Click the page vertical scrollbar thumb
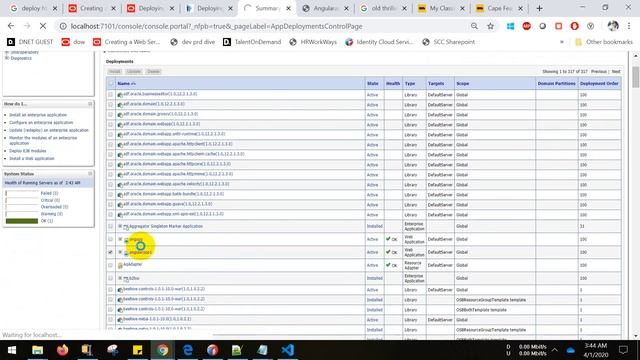The width and height of the screenshot is (640, 360). [x=636, y=77]
